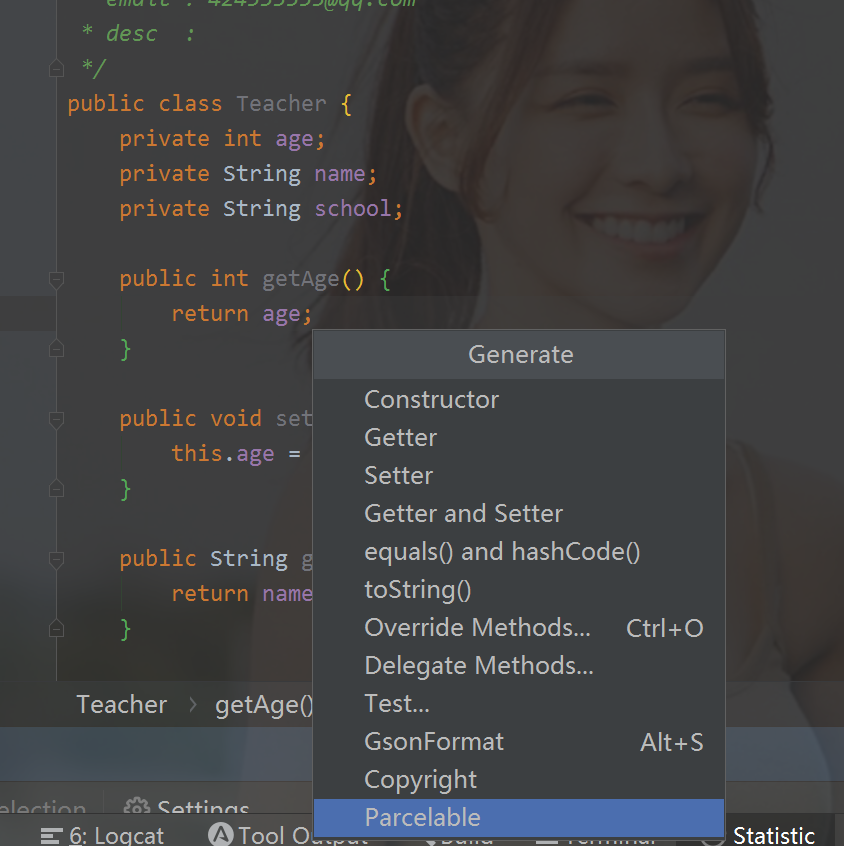Click the Settings gear icon
Viewport: 844px width, 846px height.
click(137, 806)
